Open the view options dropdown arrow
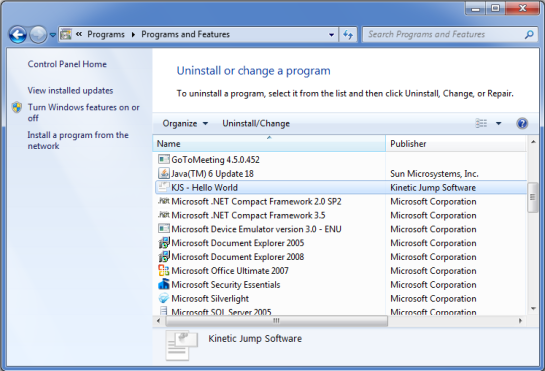 click(498, 123)
